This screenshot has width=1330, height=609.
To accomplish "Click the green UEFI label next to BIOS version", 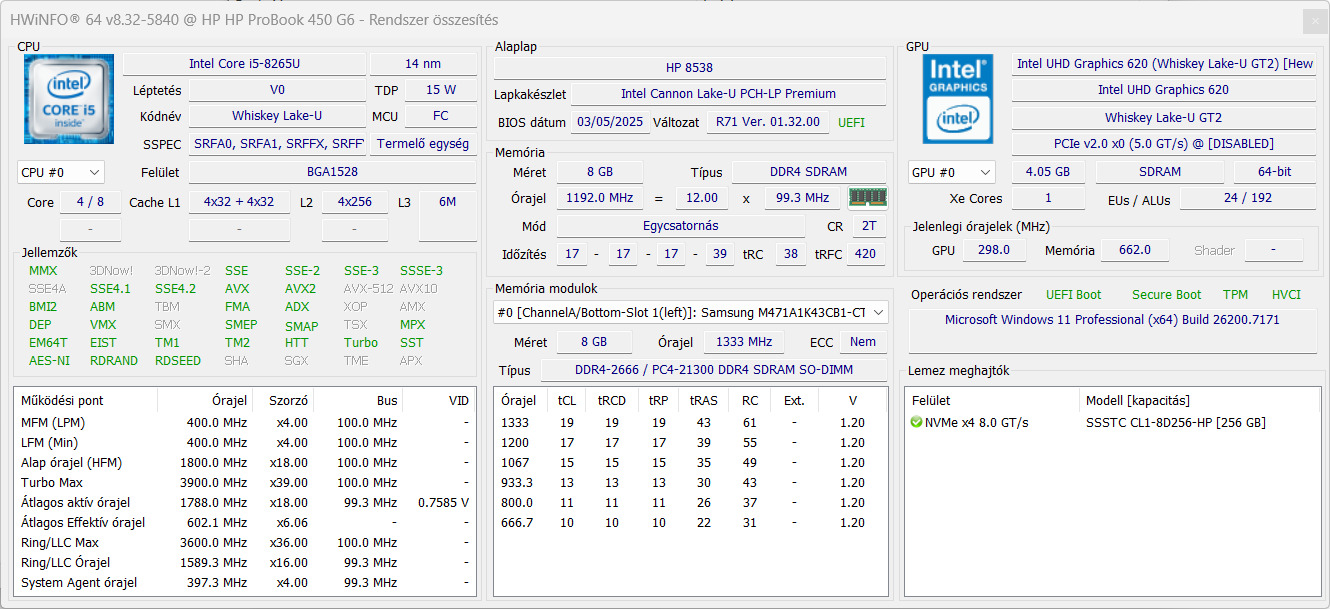I will tap(851, 123).
